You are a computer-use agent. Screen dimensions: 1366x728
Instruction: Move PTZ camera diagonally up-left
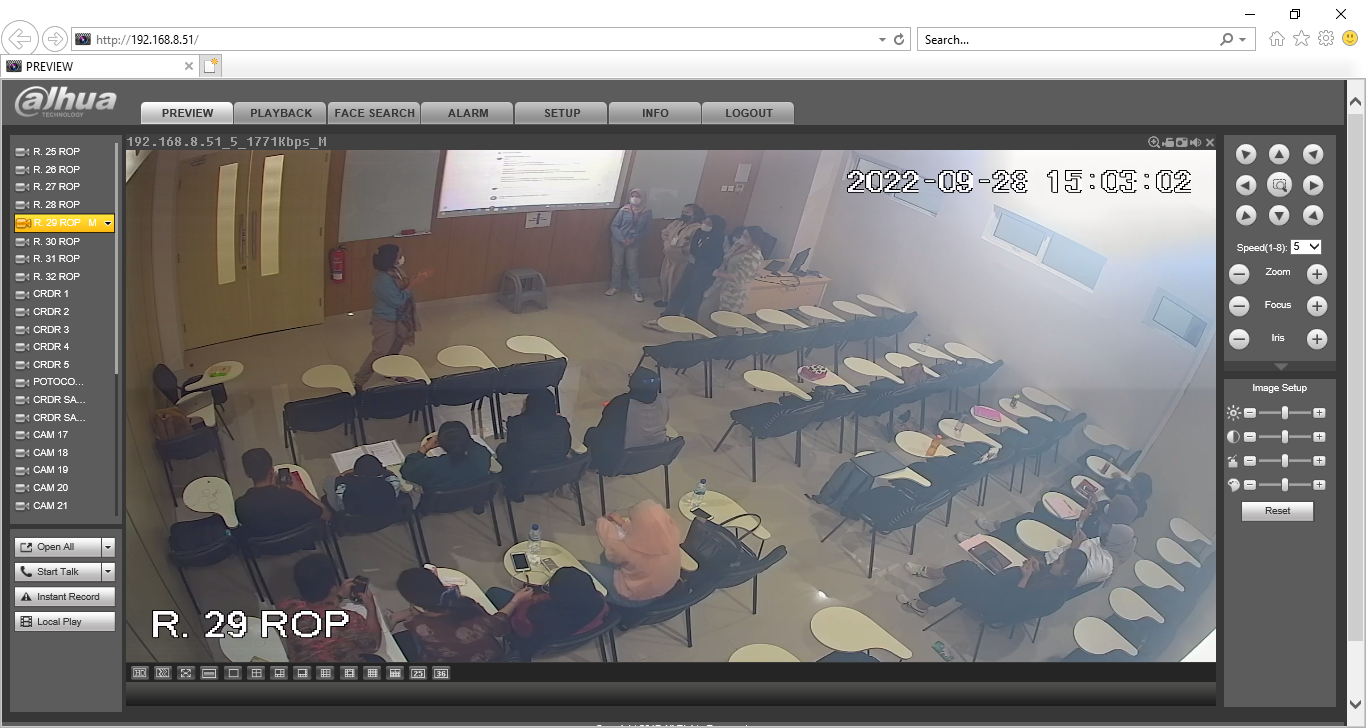pyautogui.click(x=1245, y=154)
